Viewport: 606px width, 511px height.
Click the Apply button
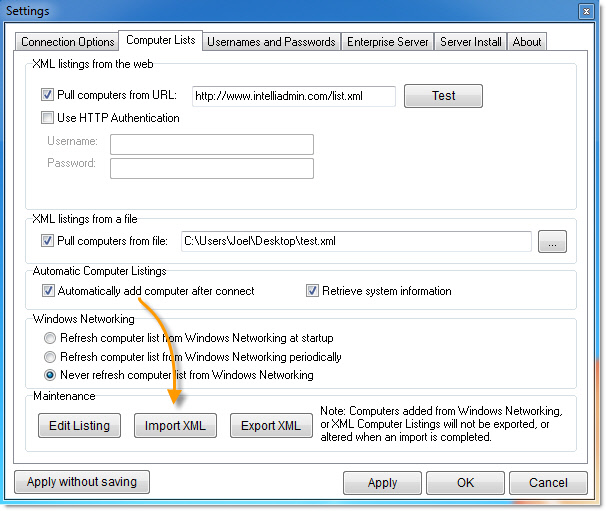[x=382, y=483]
